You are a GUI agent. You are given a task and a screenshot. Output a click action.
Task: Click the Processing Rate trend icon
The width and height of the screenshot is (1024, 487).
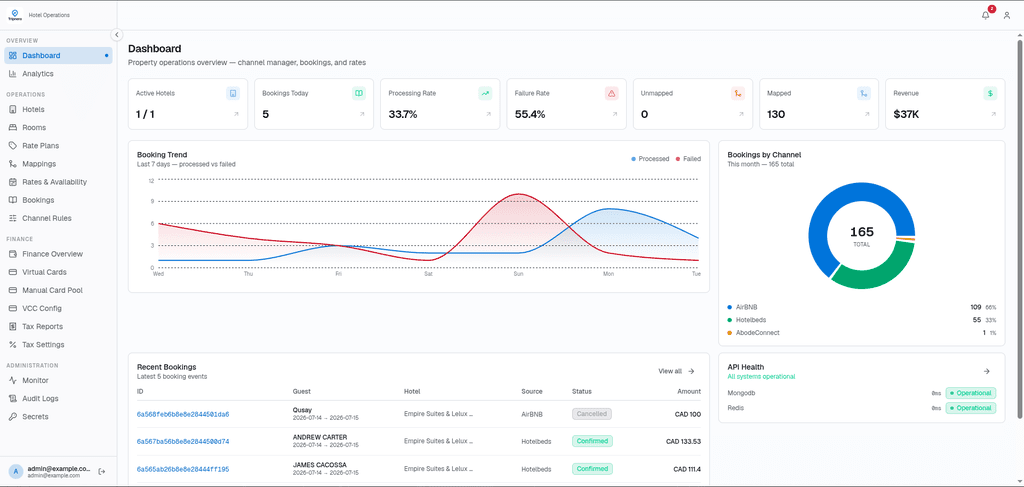point(485,93)
